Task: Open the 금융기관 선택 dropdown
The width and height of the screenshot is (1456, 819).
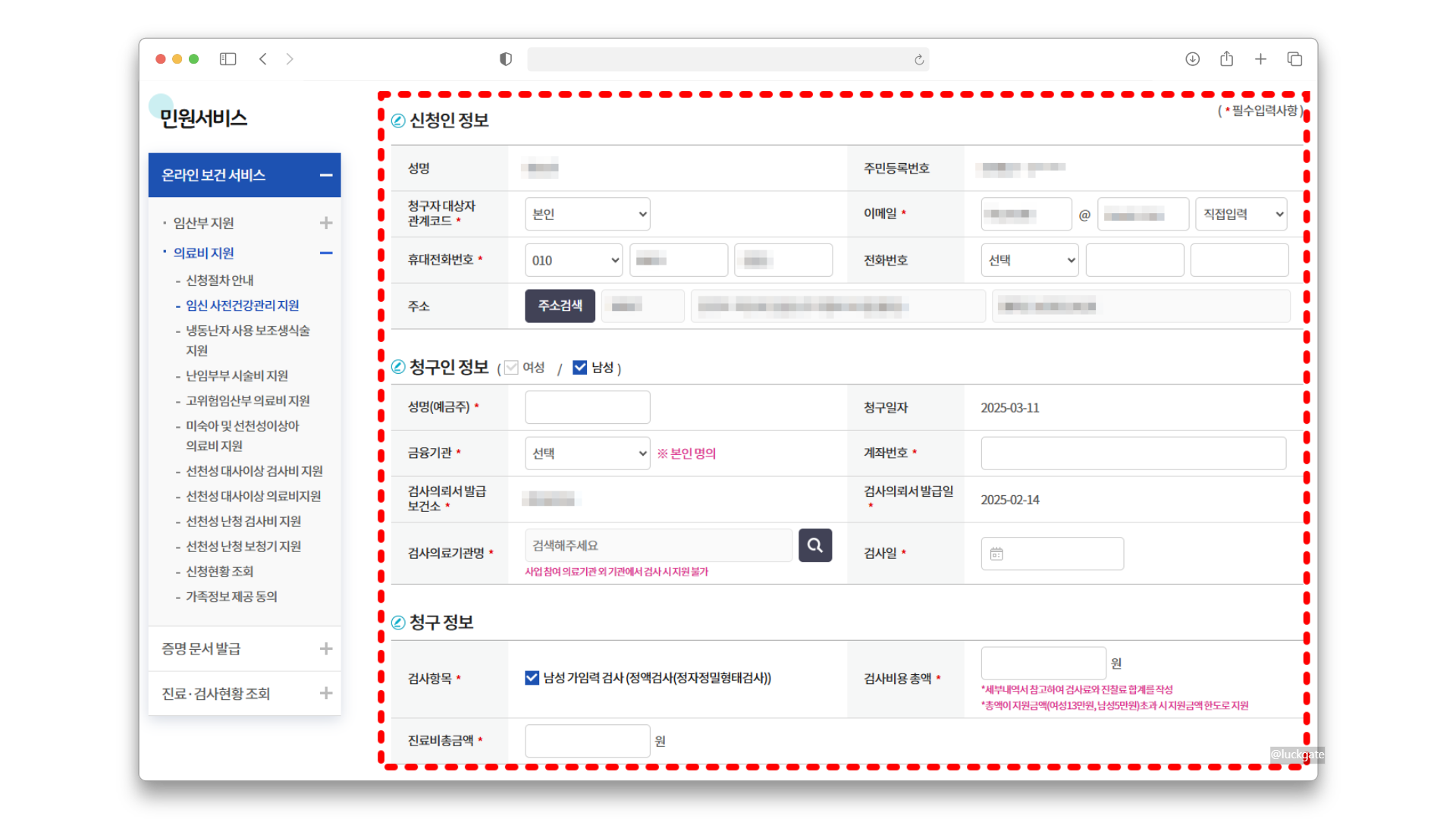Action: [x=587, y=453]
